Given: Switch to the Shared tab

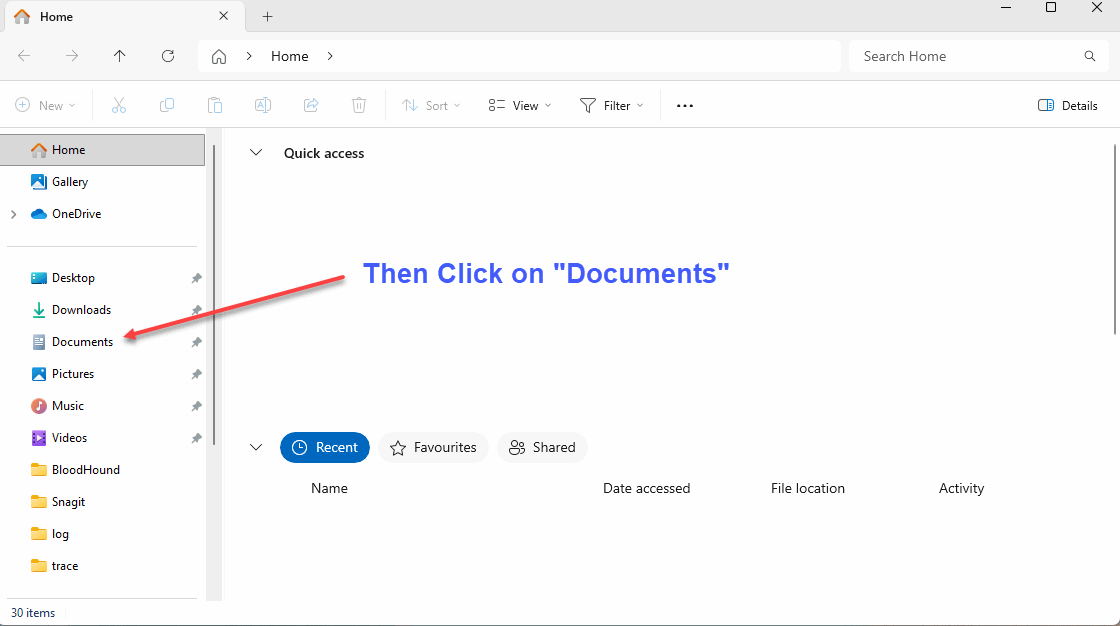Looking at the screenshot, I should [542, 447].
